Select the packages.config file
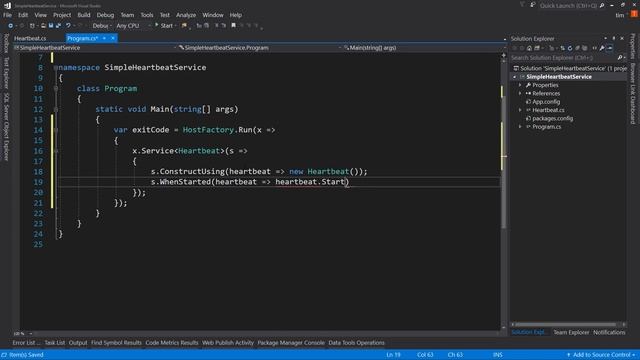640x360 pixels. pyautogui.click(x=552, y=118)
